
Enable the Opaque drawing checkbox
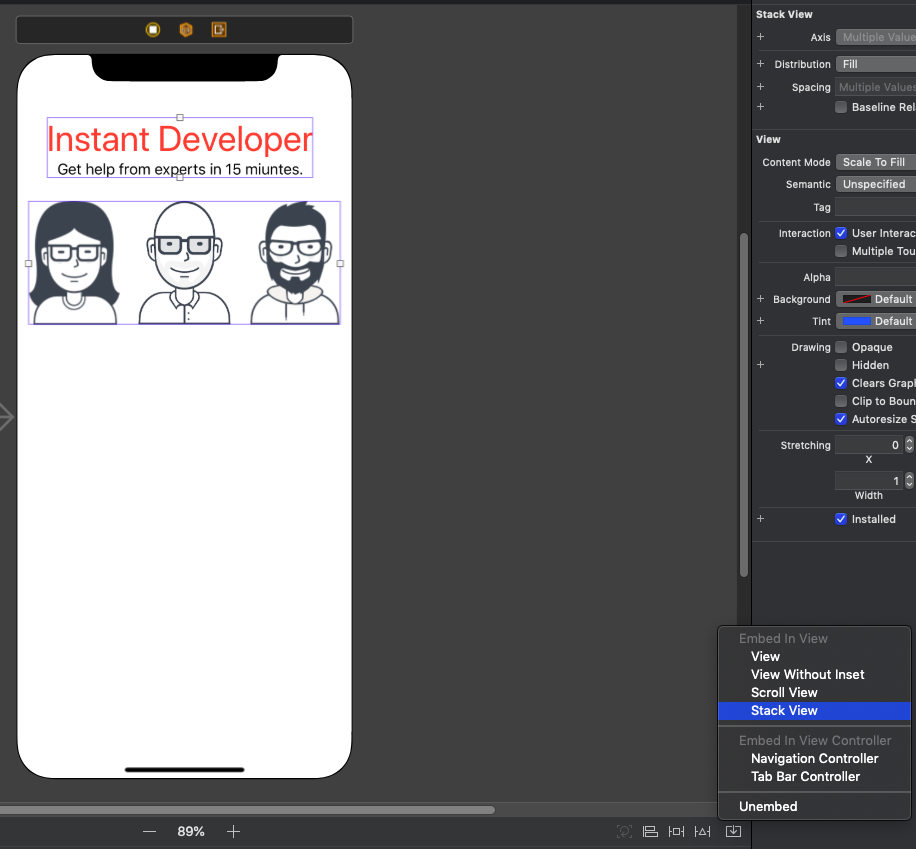click(x=841, y=347)
